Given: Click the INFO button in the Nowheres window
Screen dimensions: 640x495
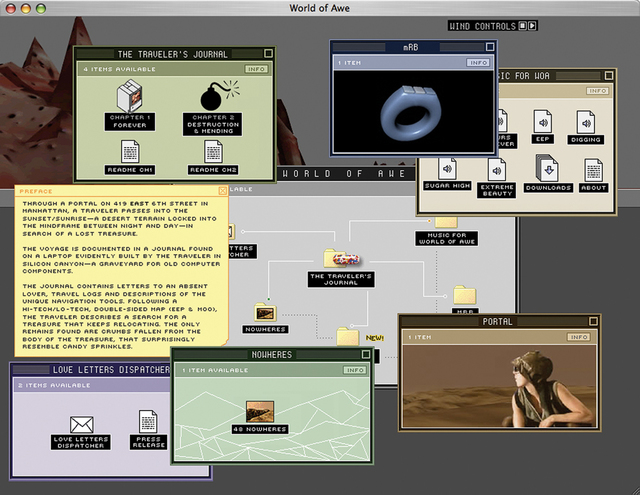Looking at the screenshot, I should (x=355, y=370).
